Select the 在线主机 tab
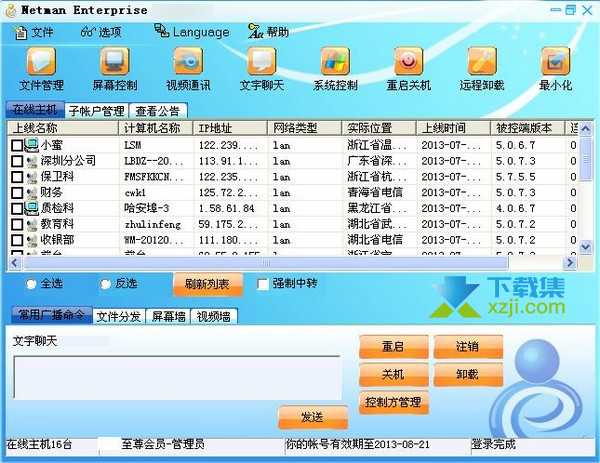 [35, 110]
